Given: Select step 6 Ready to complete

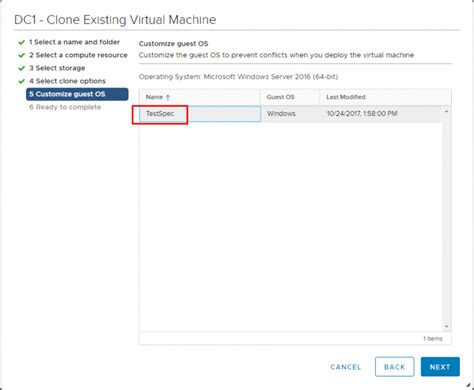Looking at the screenshot, I should (x=65, y=107).
